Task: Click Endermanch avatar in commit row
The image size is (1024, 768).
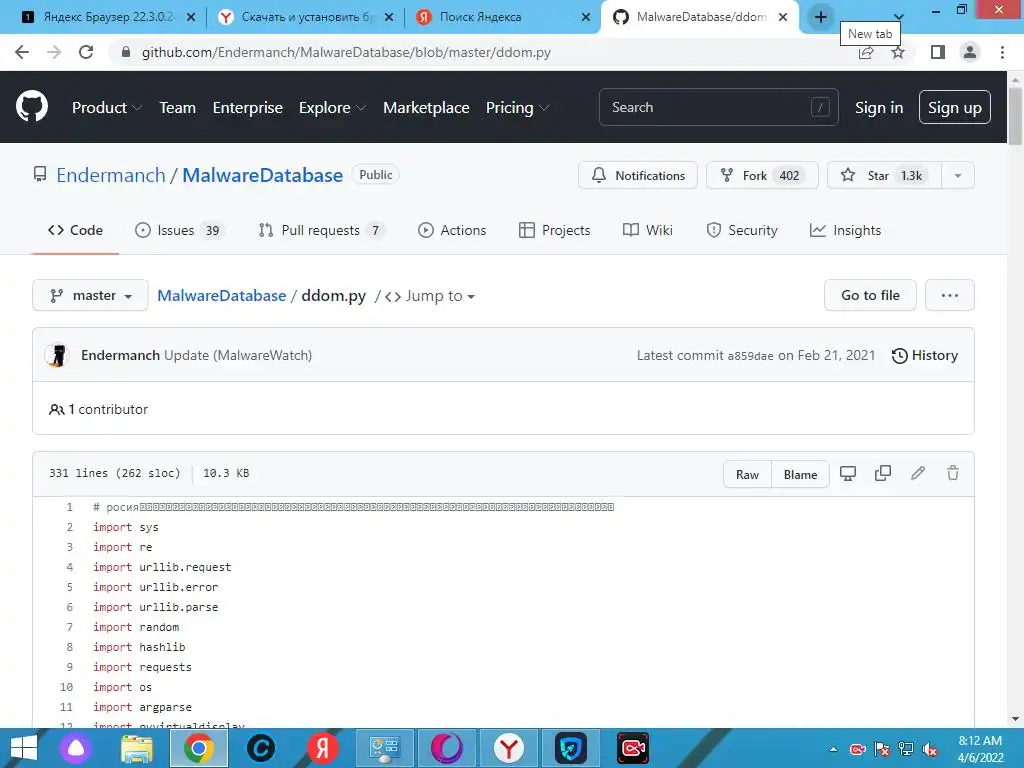Action: point(57,355)
